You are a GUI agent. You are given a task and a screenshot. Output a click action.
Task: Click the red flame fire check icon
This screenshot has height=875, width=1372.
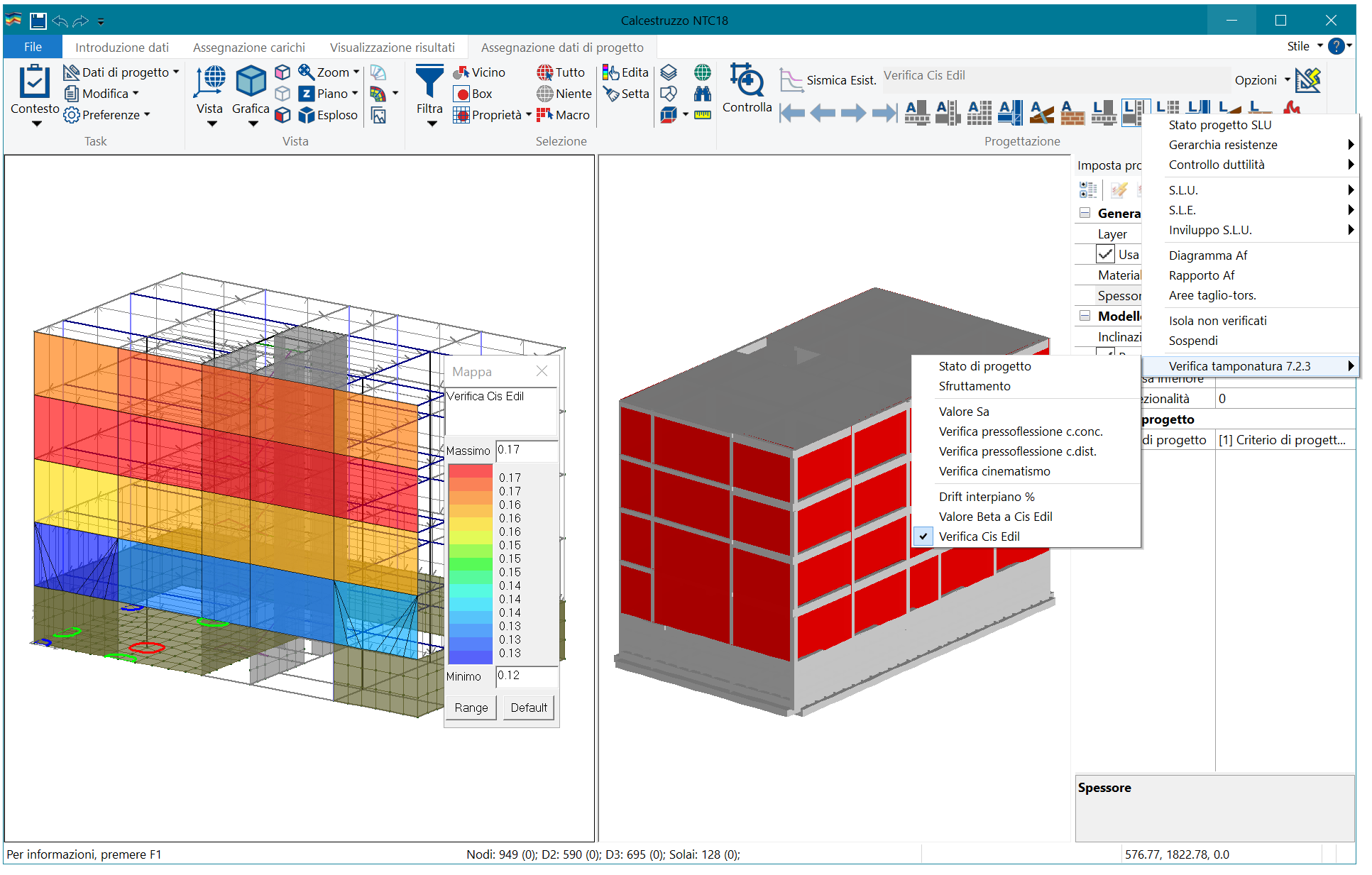[1292, 108]
